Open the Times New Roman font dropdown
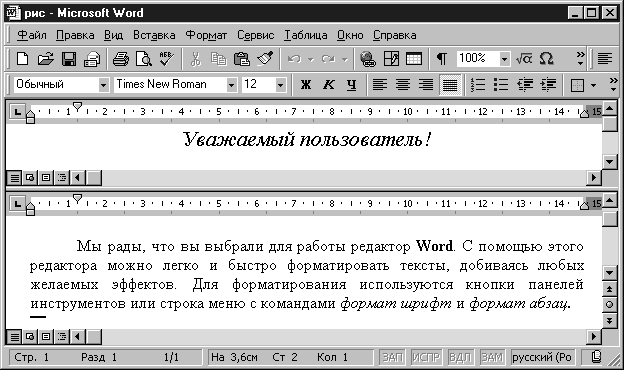624x370 pixels. tap(231, 85)
